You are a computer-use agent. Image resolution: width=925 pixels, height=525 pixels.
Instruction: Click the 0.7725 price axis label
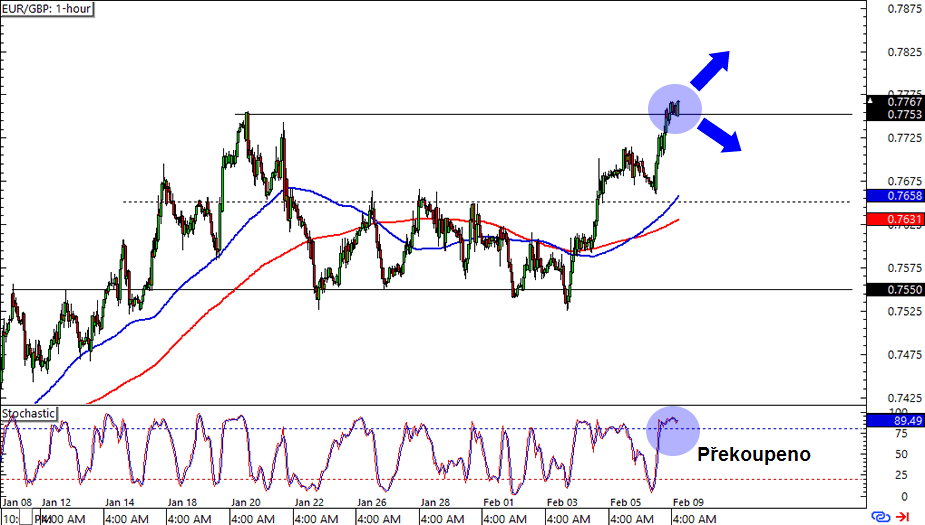(904, 138)
